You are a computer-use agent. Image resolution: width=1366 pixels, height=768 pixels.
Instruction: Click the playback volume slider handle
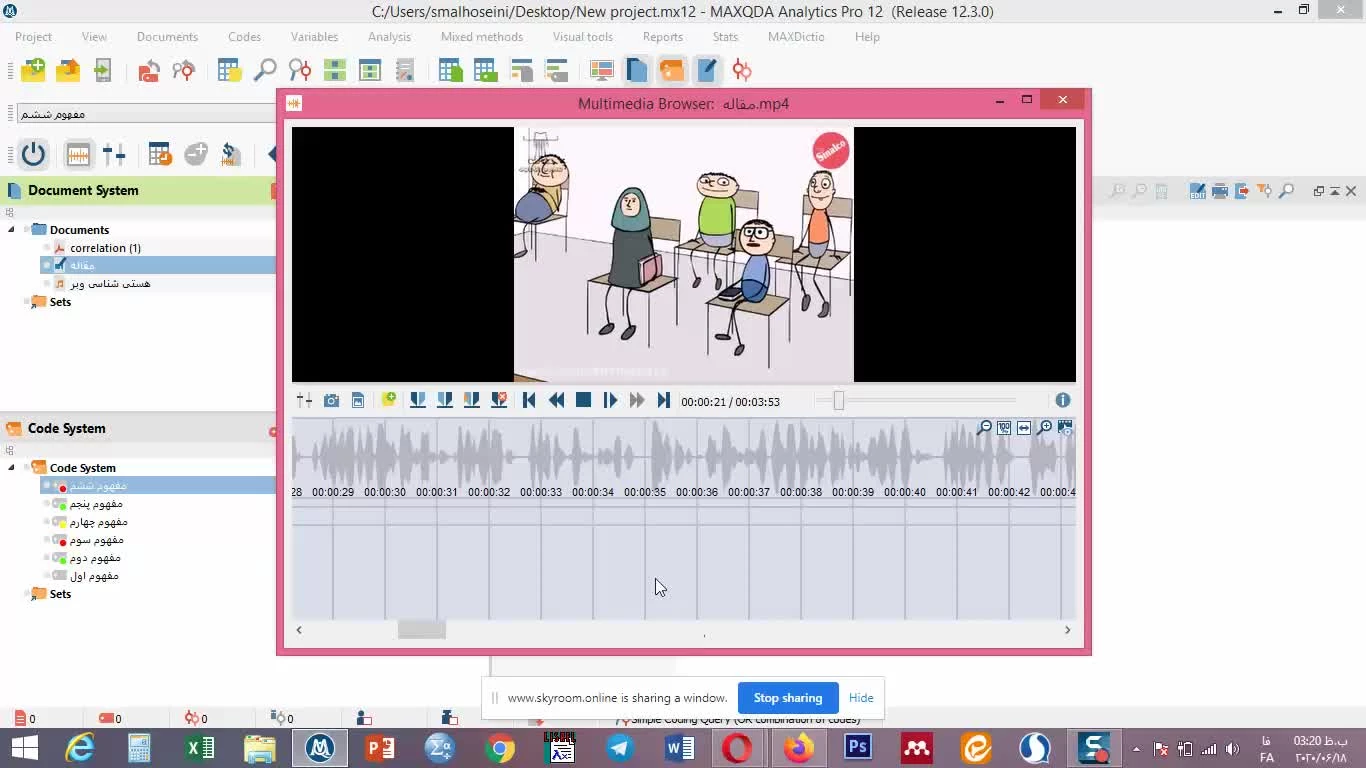point(839,401)
